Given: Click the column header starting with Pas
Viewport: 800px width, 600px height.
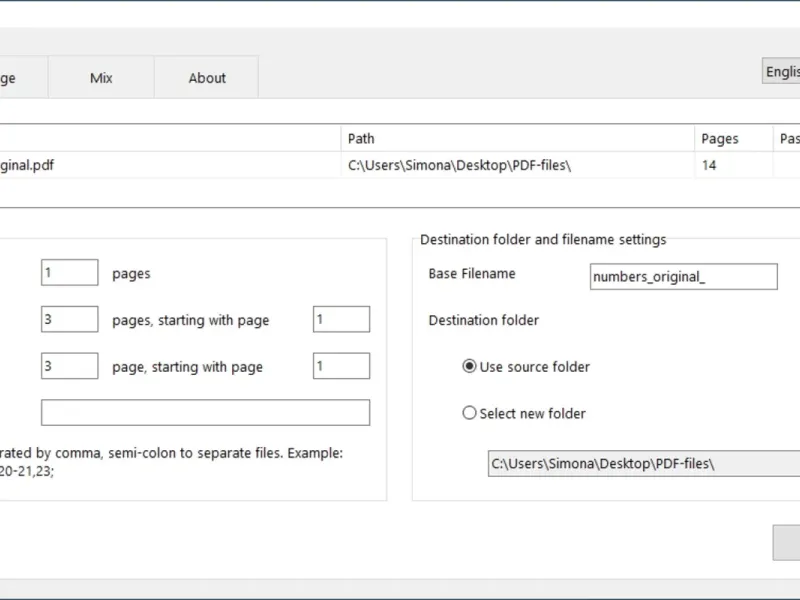Looking at the screenshot, I should 789,139.
